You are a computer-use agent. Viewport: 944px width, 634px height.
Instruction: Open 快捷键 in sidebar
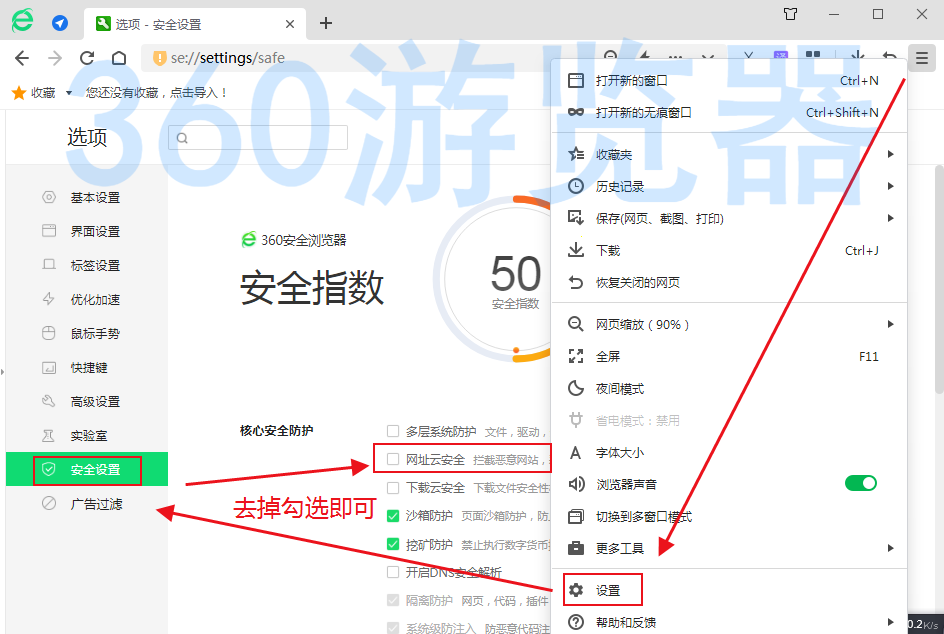(87, 367)
